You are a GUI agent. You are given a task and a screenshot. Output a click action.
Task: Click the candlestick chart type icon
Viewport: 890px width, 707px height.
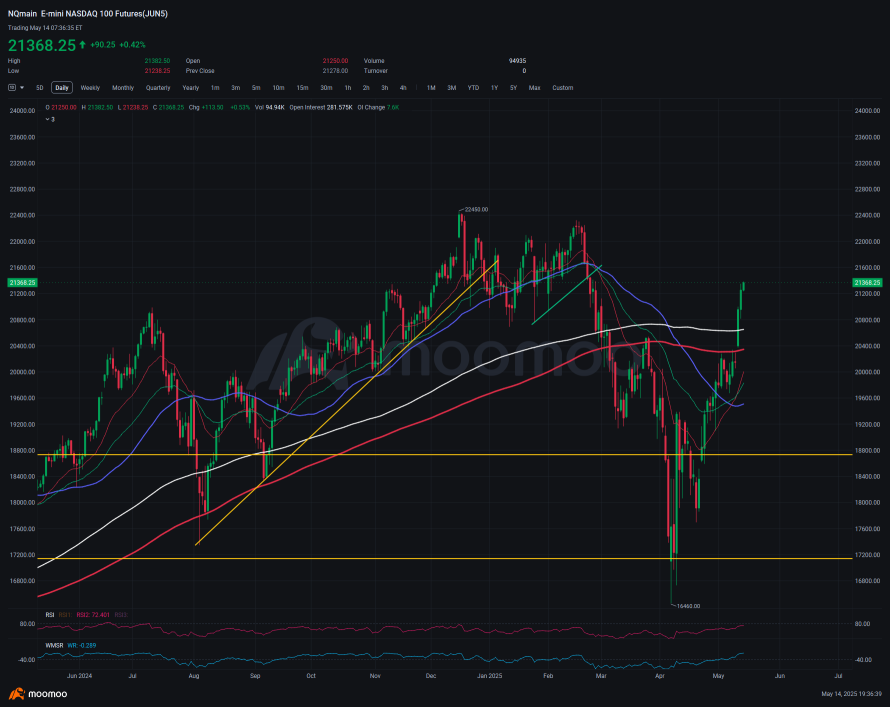click(12, 88)
